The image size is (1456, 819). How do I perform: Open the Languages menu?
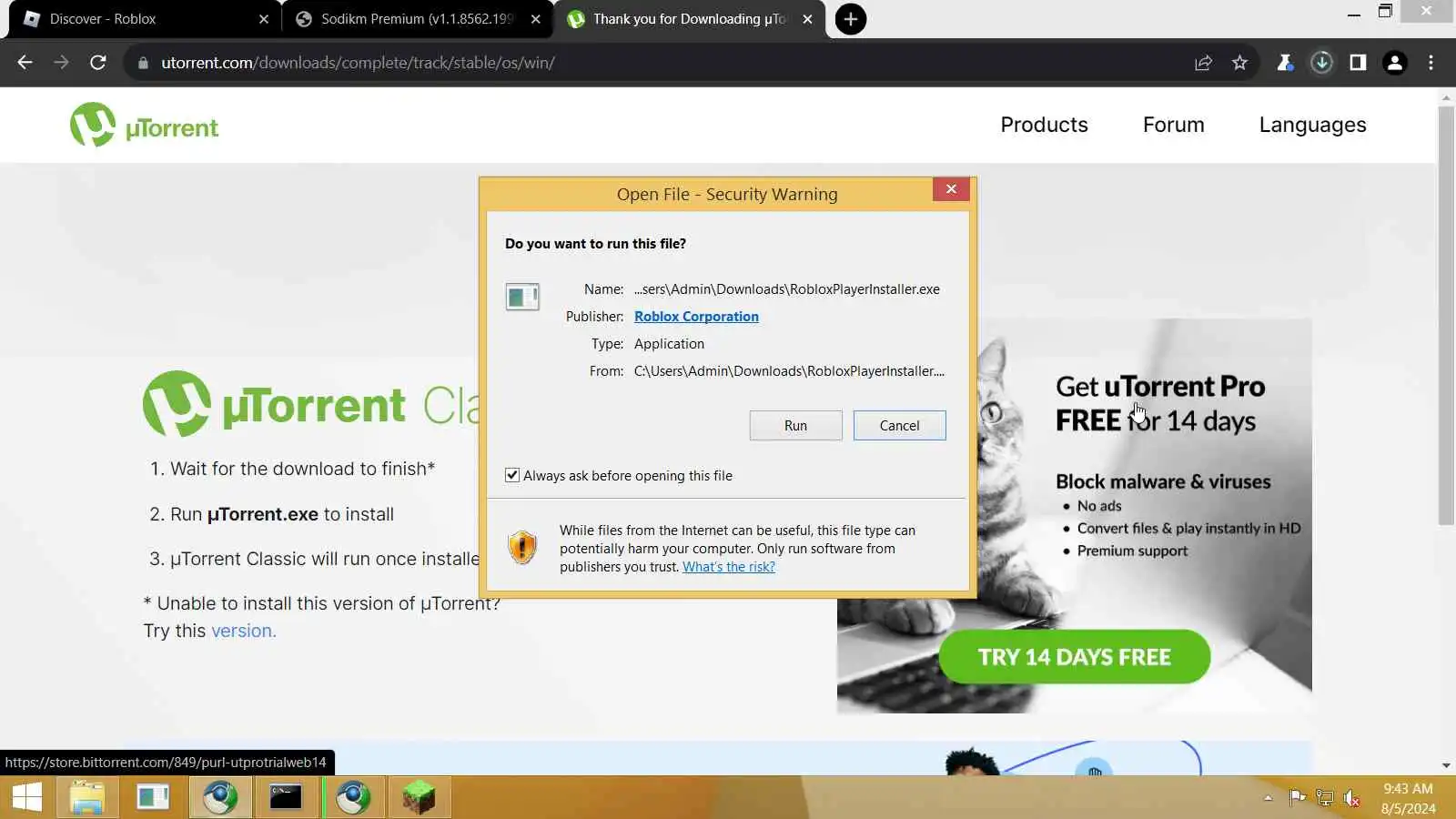click(x=1312, y=125)
